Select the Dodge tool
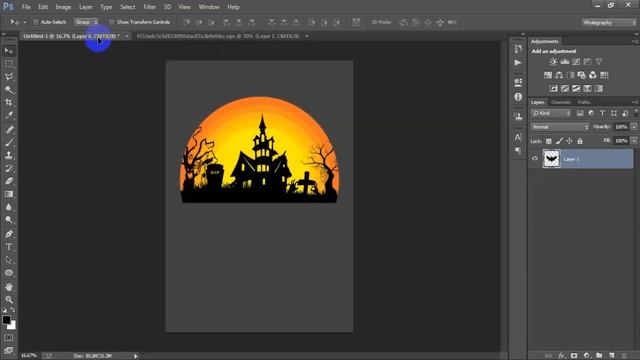Image resolution: width=640 pixels, height=360 pixels. [9, 220]
